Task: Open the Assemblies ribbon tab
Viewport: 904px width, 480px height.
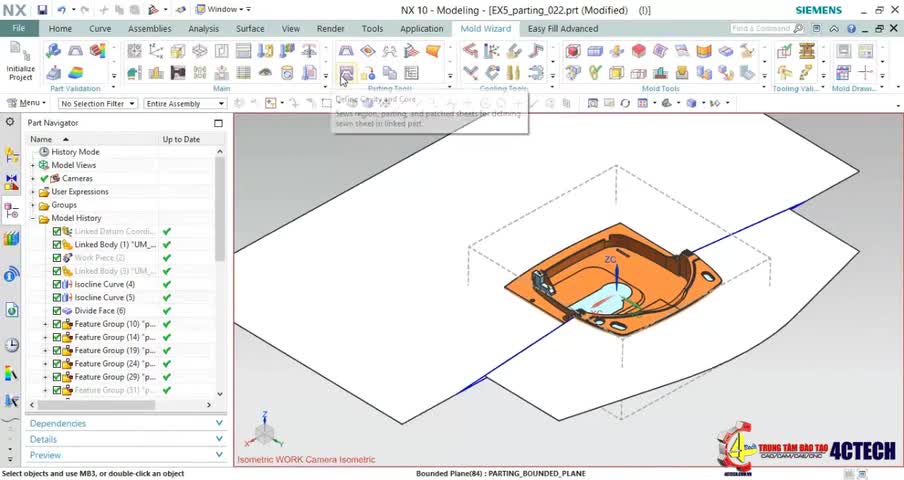Action: tap(149, 28)
